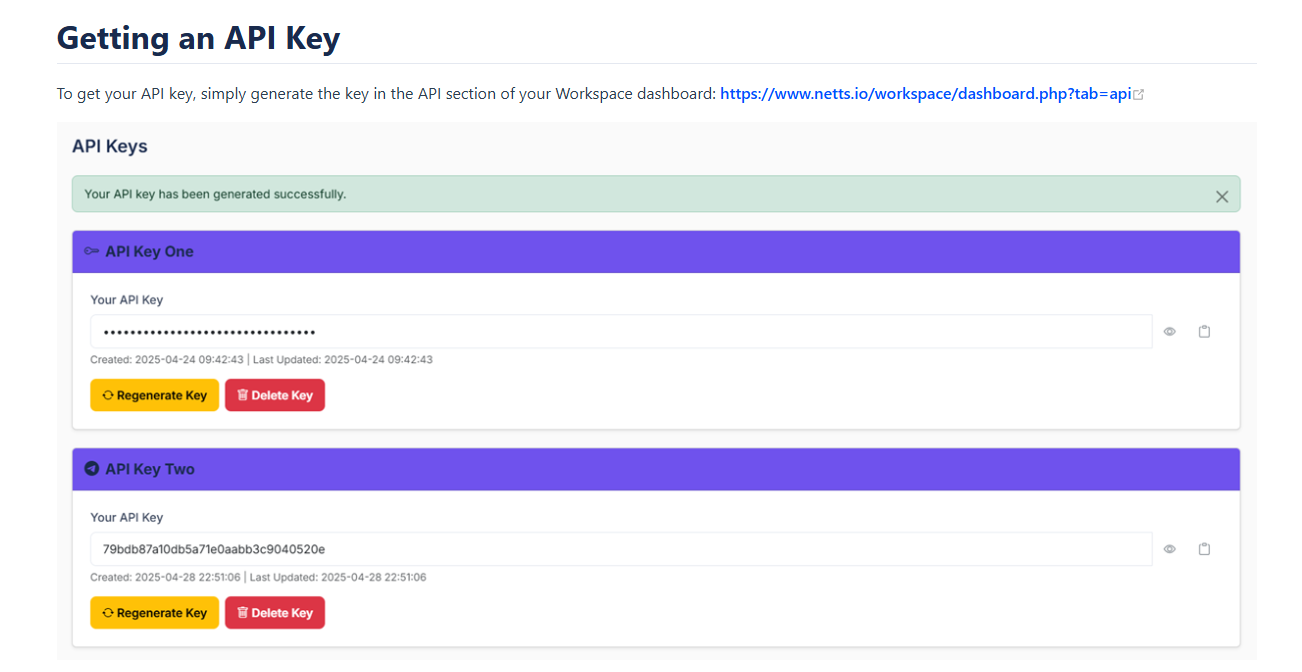Copy API Key One to clipboard
1302x672 pixels.
(1204, 332)
